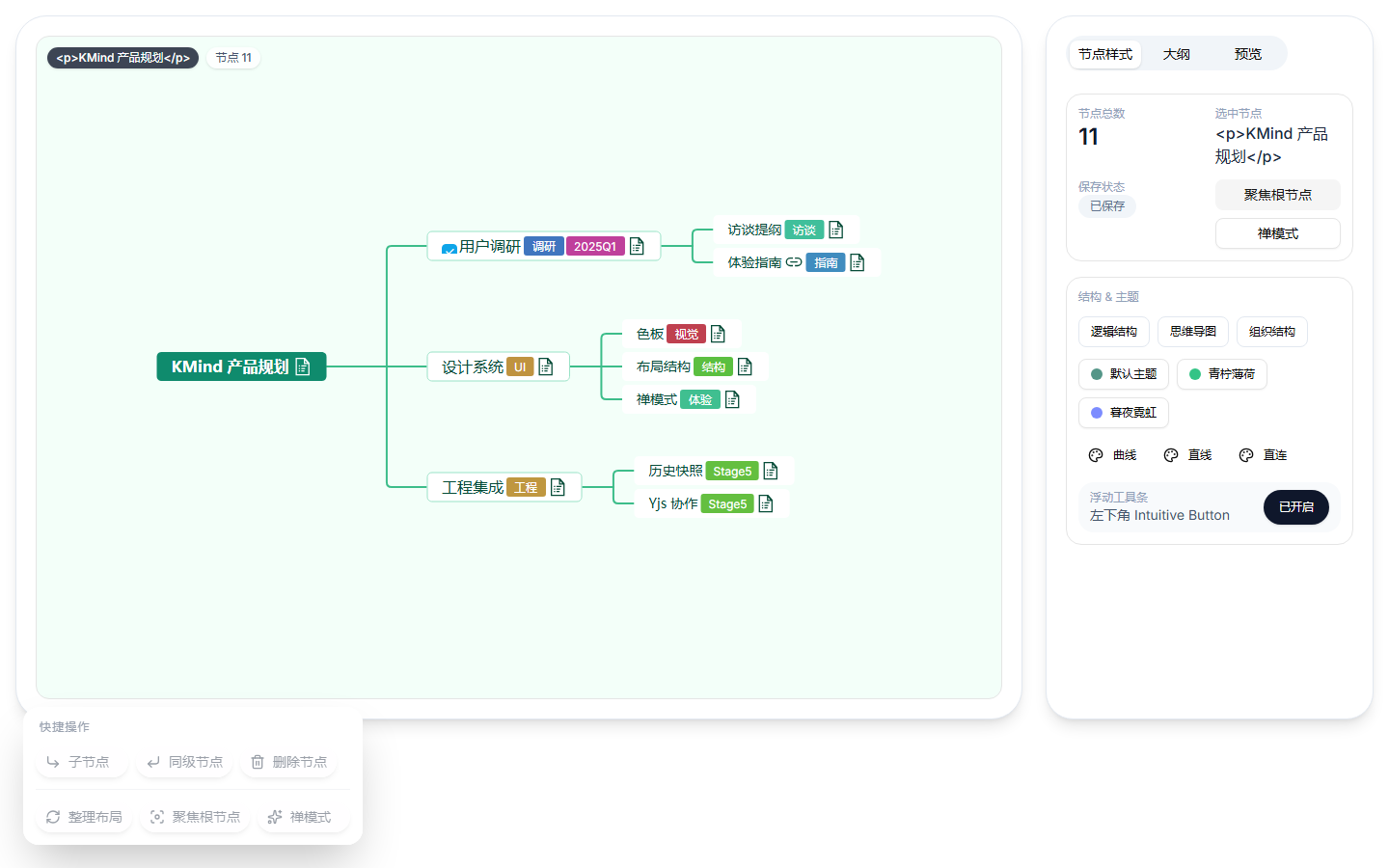
Task: Switch to the 大纲 tab
Action: tap(1177, 54)
